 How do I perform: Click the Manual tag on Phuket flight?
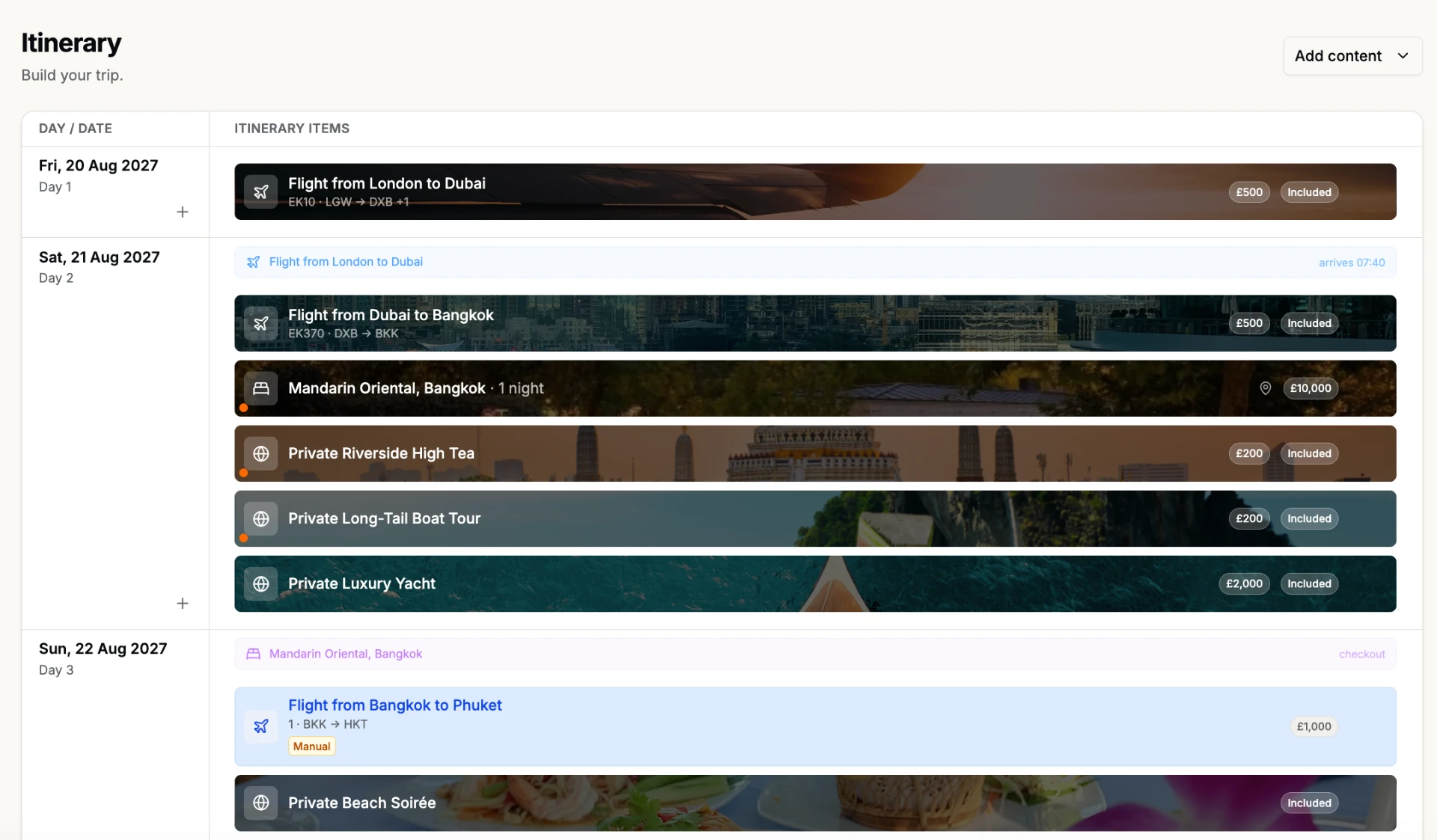(311, 747)
